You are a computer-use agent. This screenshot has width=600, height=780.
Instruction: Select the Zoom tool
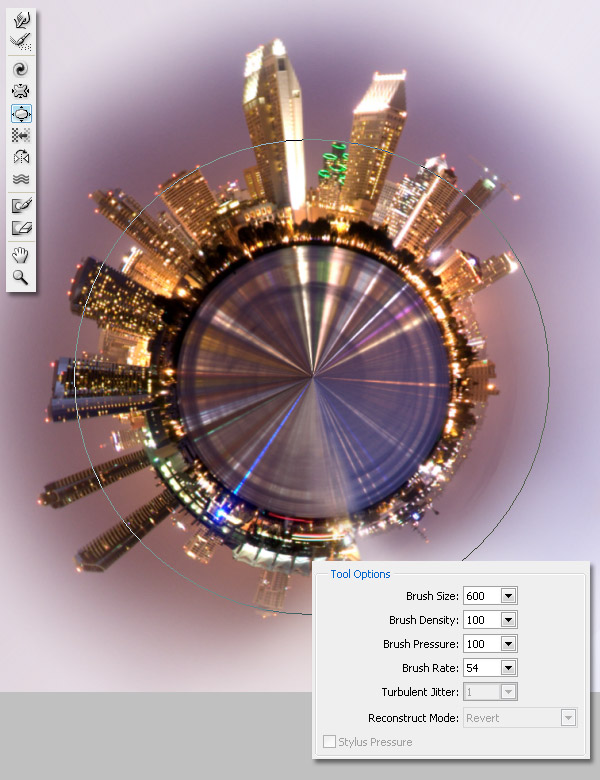21,278
